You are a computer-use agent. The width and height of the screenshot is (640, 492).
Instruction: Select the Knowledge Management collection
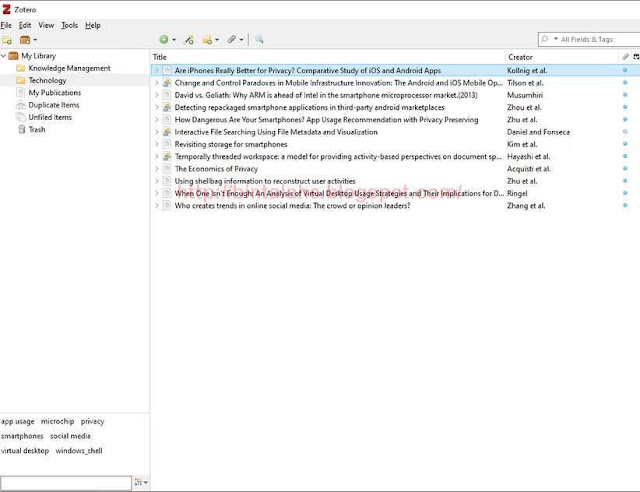pos(69,68)
